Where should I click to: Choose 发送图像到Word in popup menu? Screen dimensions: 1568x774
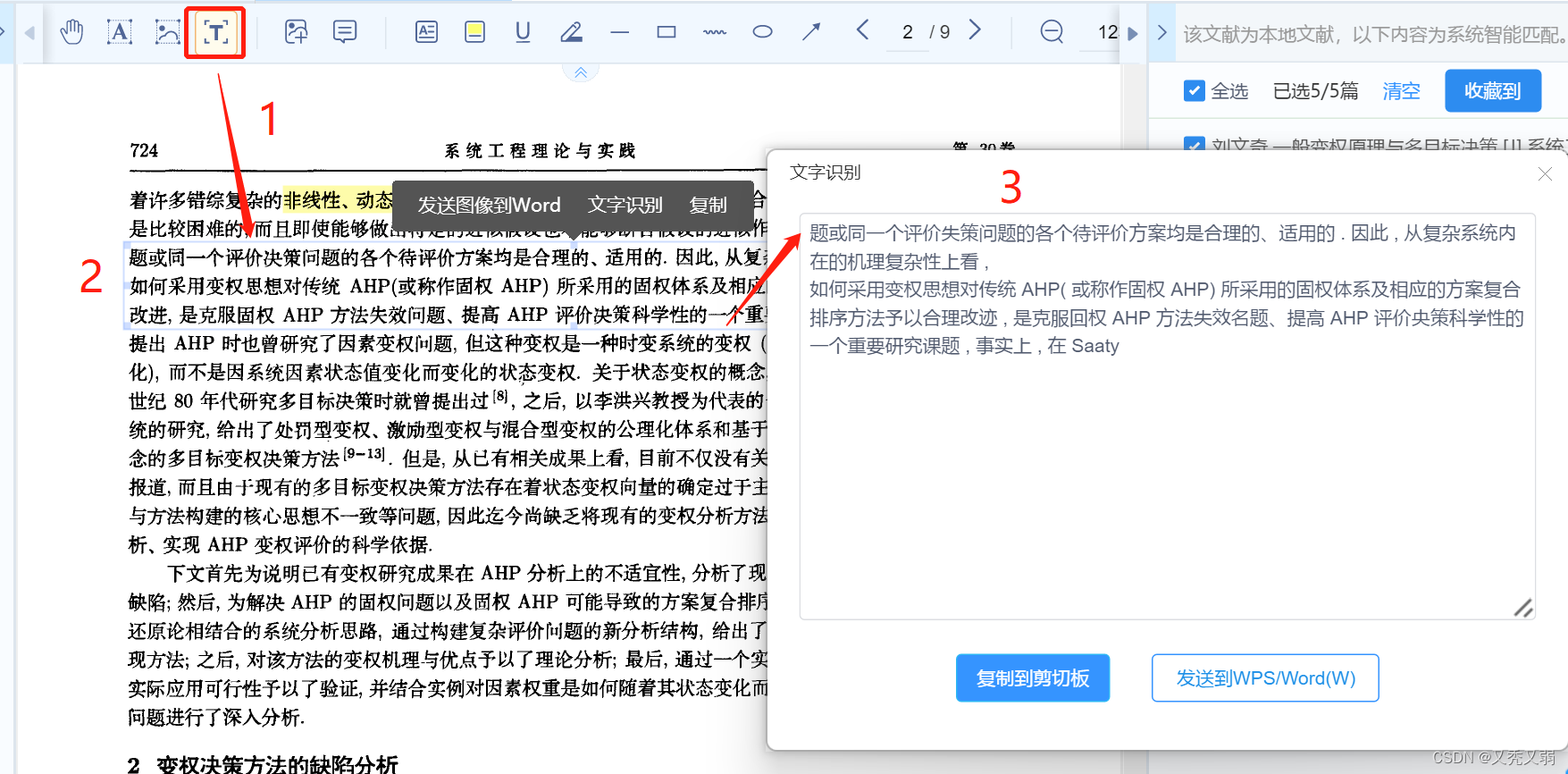[489, 205]
